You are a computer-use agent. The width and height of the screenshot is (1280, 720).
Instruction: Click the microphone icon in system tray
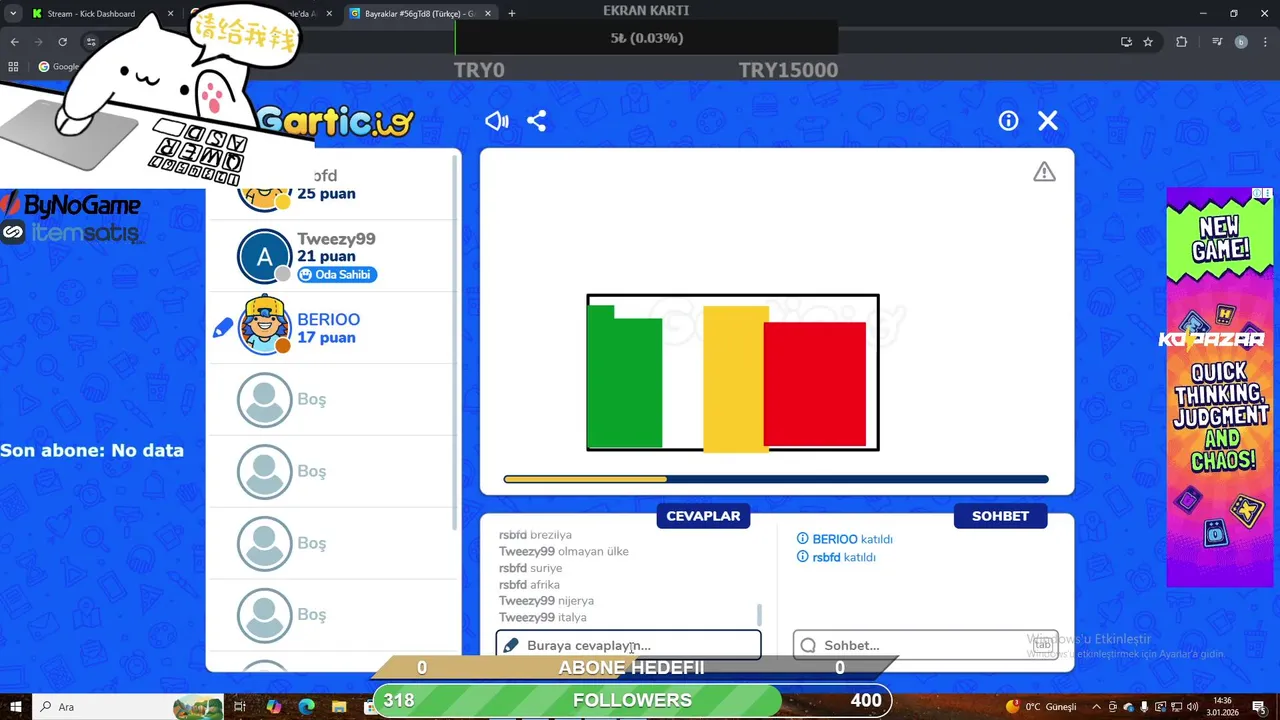(x=1145, y=707)
